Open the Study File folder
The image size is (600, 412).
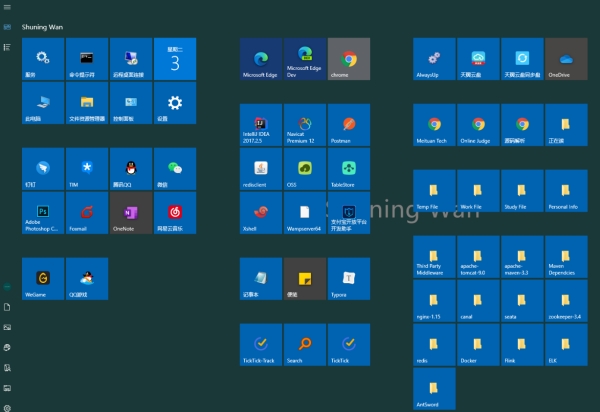(521, 190)
